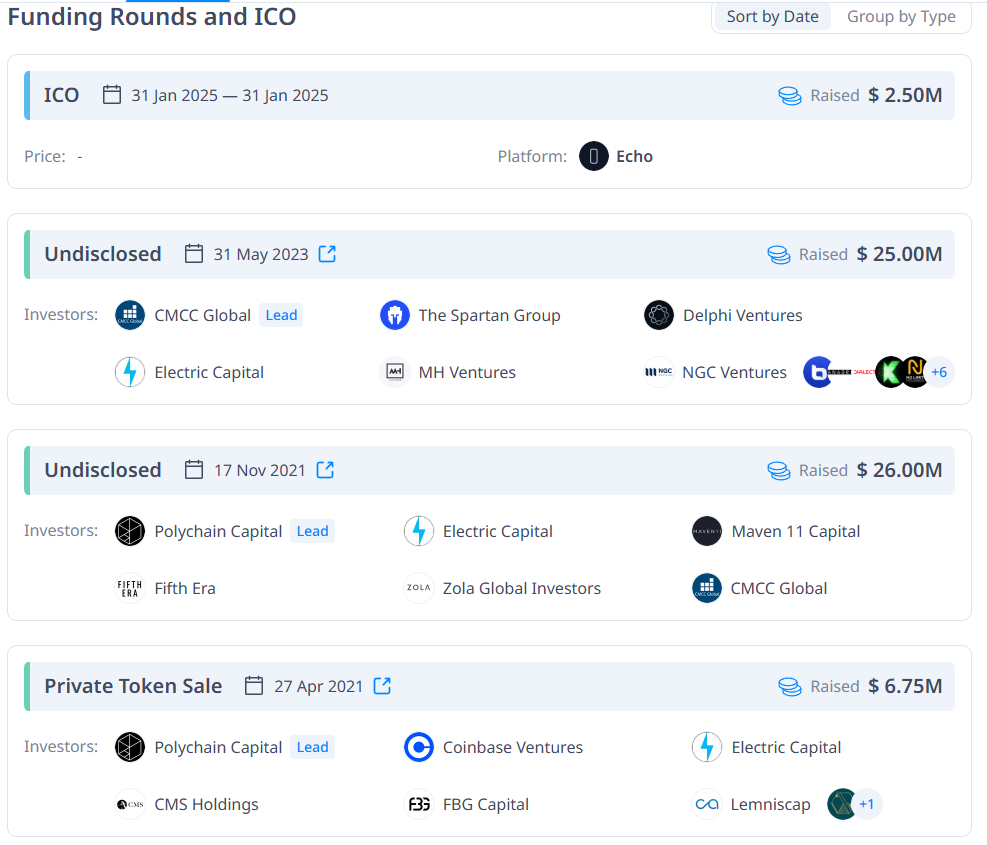Click CMCC Global logo in 2023 round
This screenshot has height=845, width=987.
(x=130, y=315)
